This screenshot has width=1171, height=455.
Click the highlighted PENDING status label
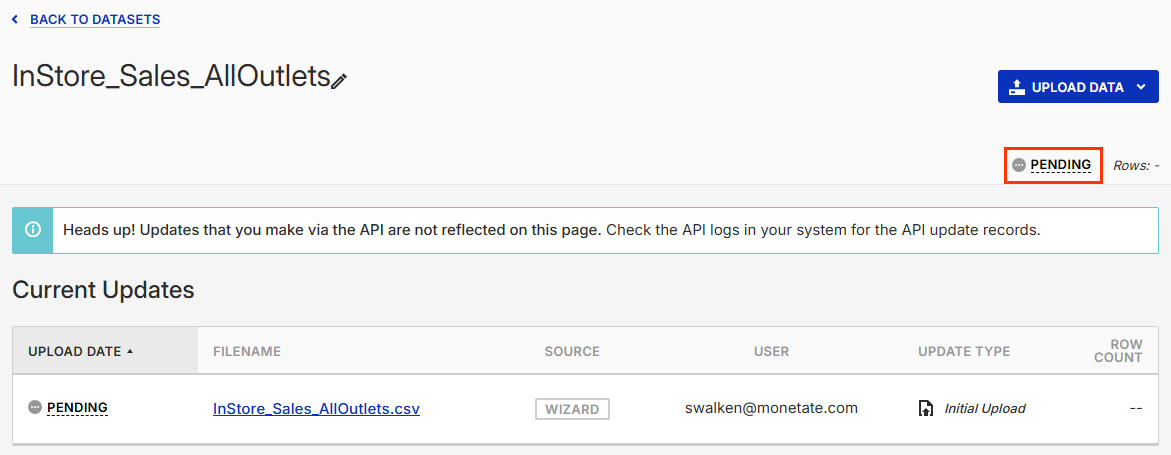[x=1060, y=165]
